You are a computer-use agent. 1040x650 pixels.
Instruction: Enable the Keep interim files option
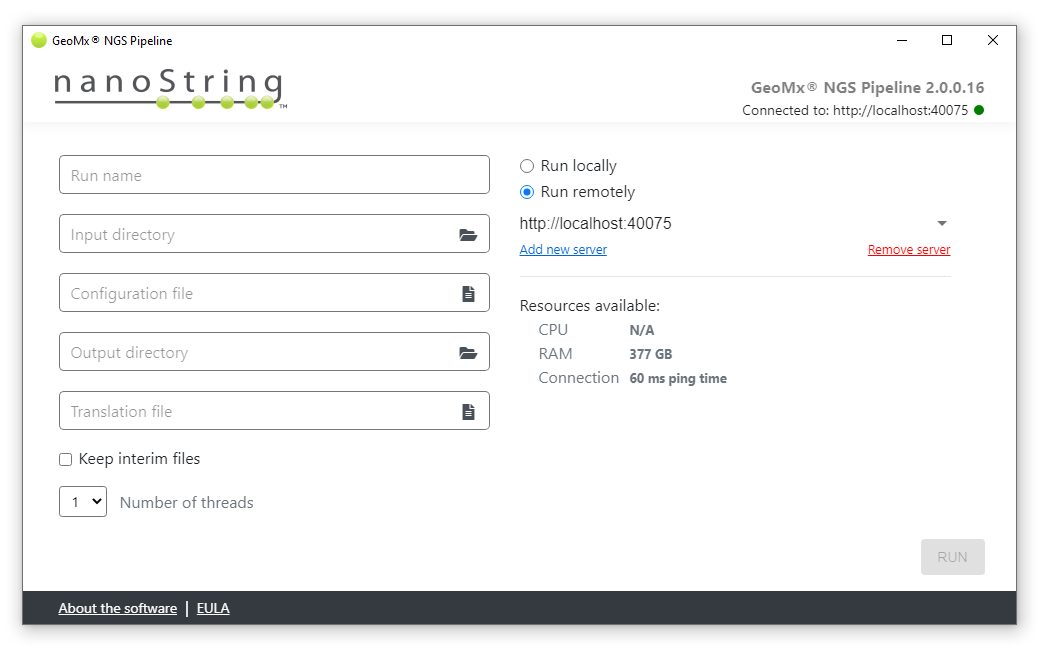[x=65, y=459]
